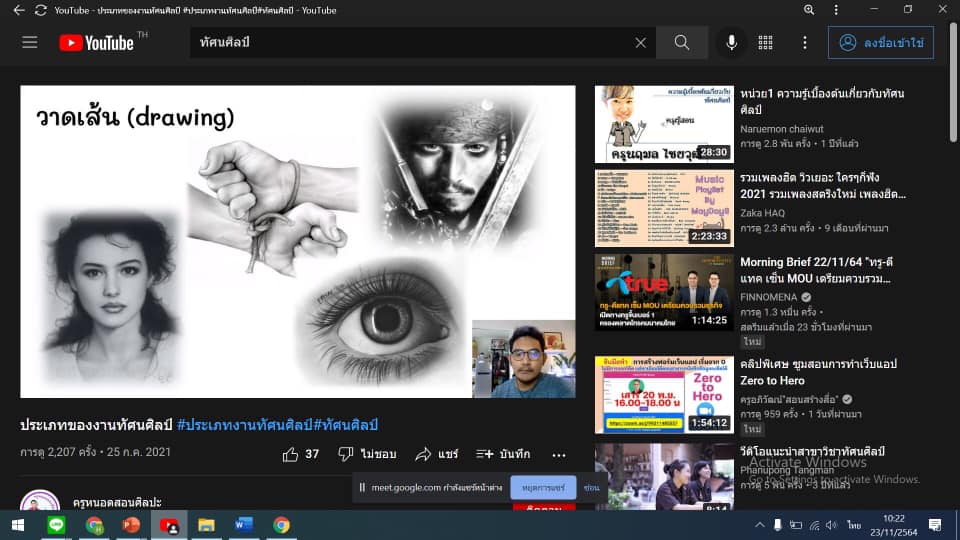Open YouTube settings three-dot menu beside sign in
This screenshot has height=540, width=960.
click(x=805, y=43)
